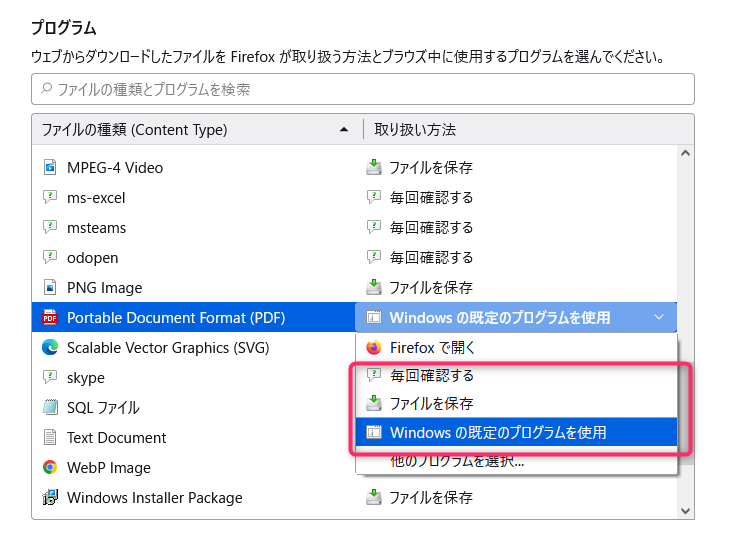Click the PDF file type icon
The width and height of the screenshot is (736, 541).
click(x=50, y=318)
